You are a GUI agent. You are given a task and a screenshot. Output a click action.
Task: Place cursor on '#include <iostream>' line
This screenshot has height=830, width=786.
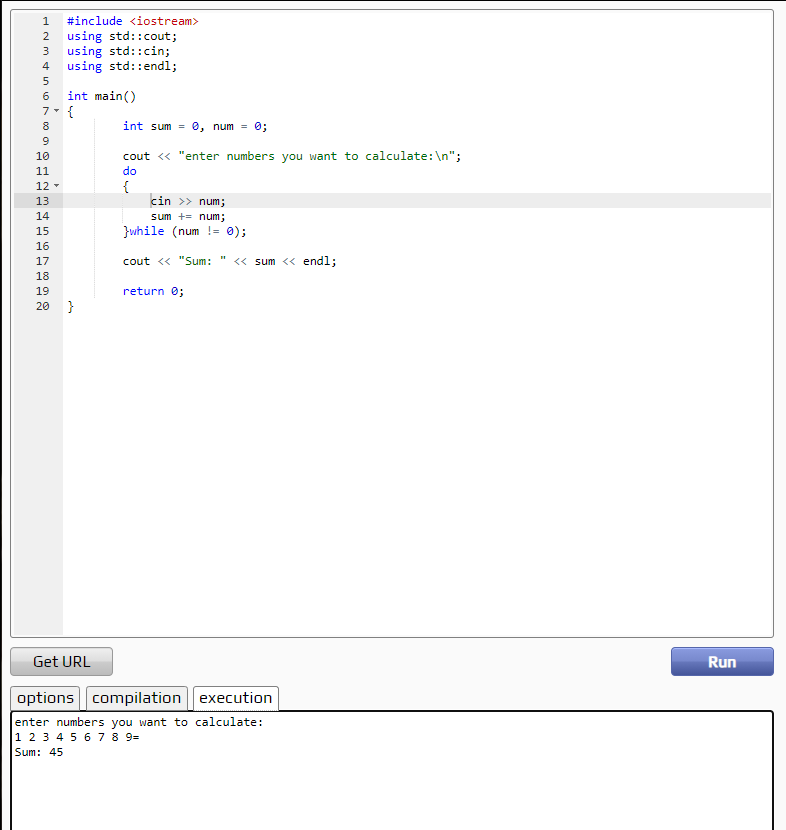pyautogui.click(x=133, y=21)
